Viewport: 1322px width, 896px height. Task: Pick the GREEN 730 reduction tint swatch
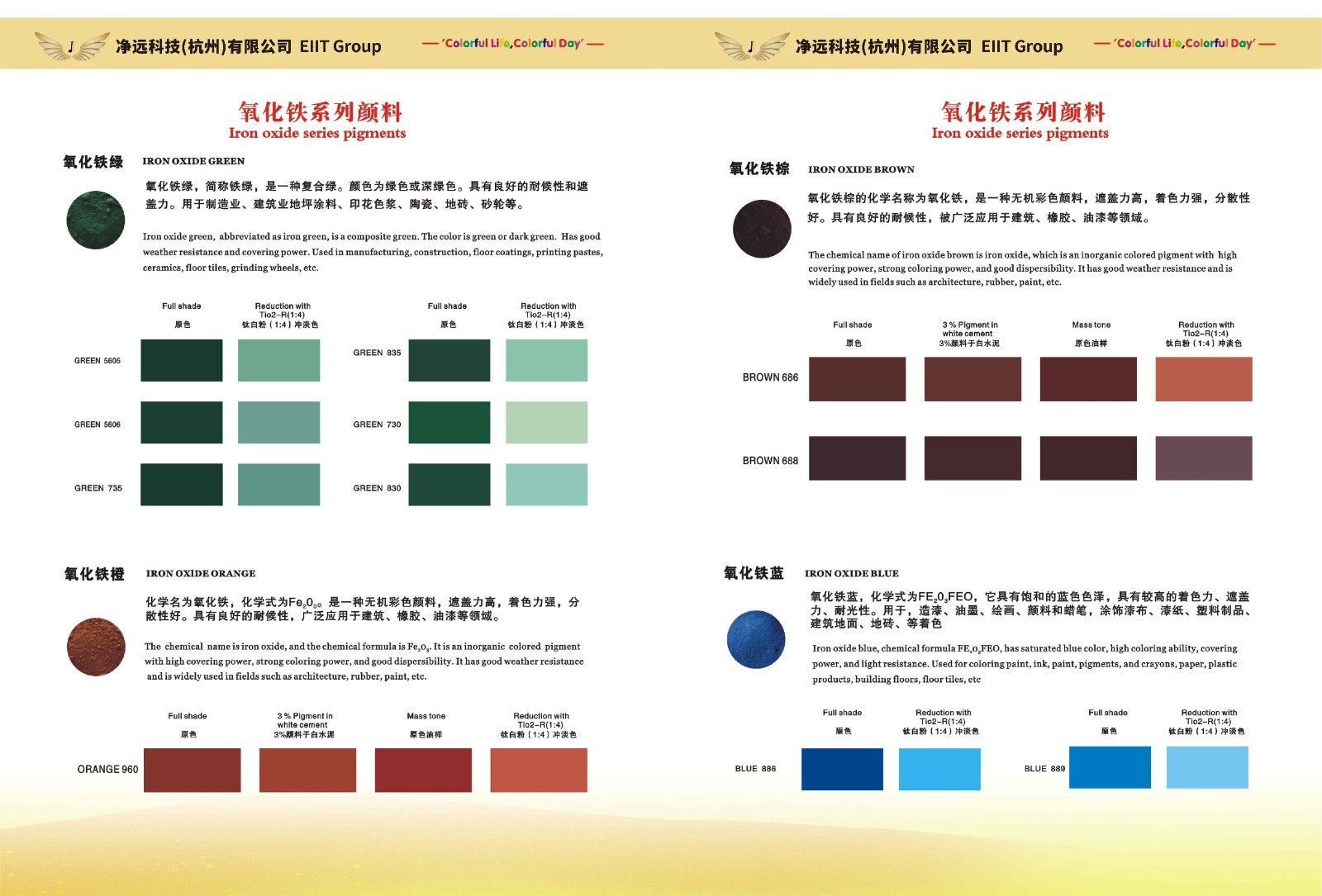tap(546, 423)
